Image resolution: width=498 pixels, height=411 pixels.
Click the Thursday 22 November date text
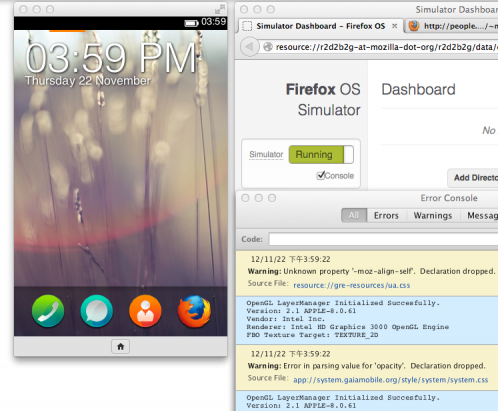point(88,81)
